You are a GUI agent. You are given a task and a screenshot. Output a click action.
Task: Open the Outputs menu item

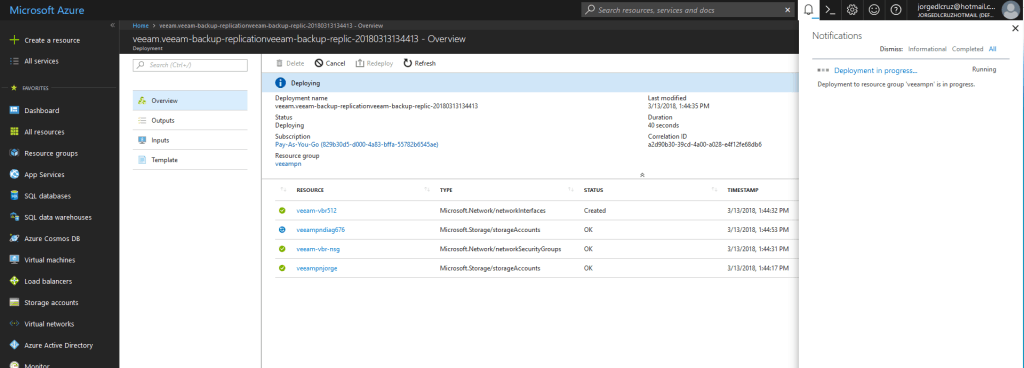tap(190, 121)
